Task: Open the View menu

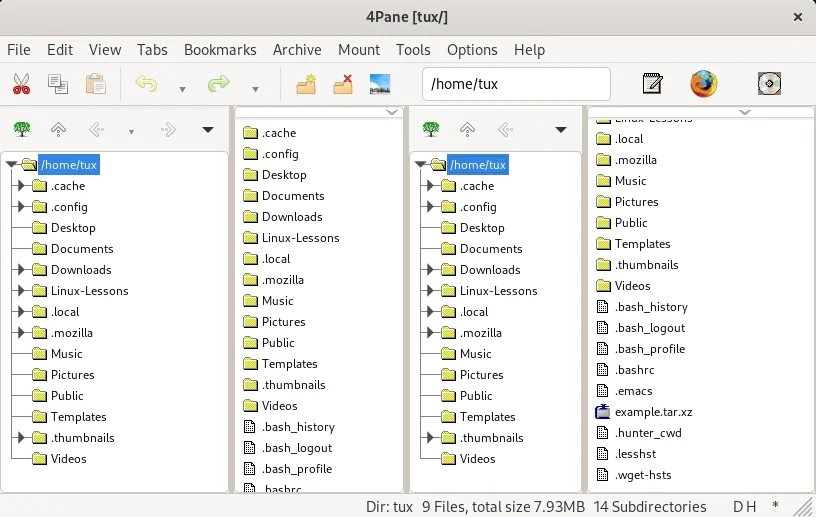Action: [x=105, y=50]
